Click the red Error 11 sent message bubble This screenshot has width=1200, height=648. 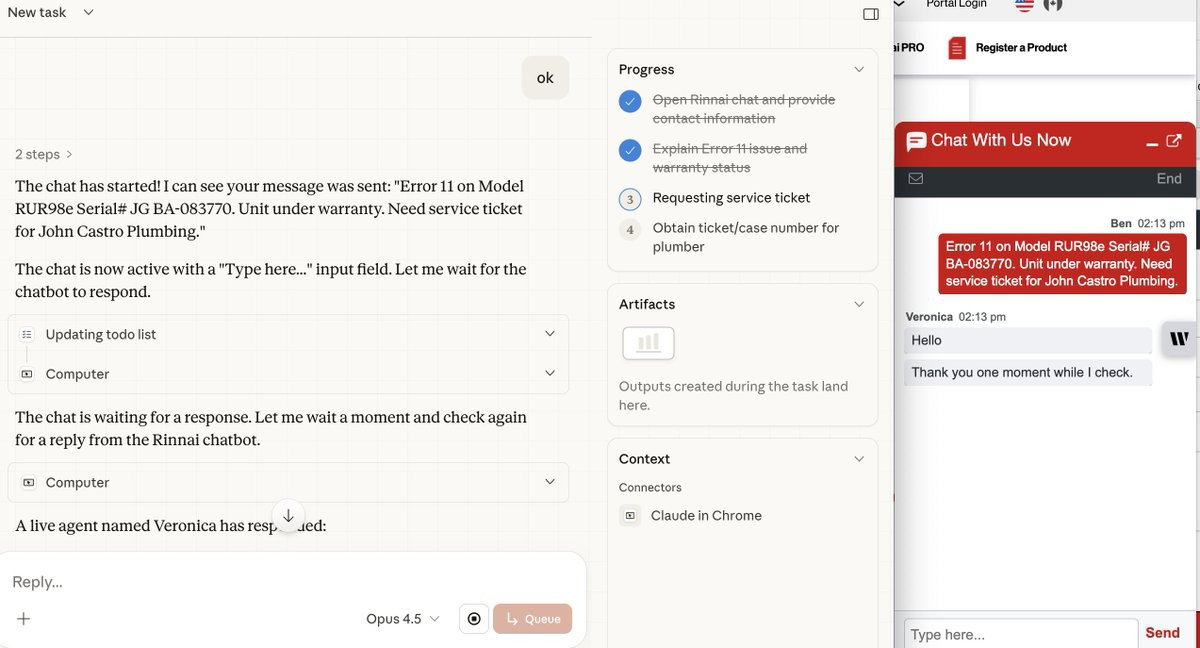point(1061,264)
